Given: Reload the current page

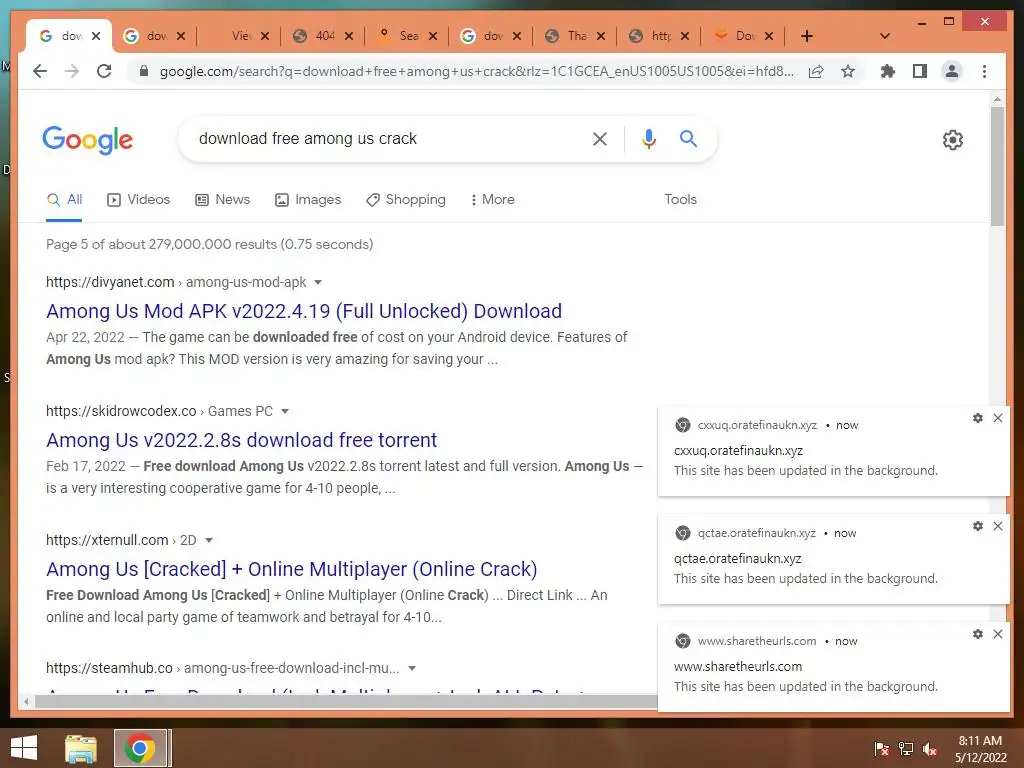Looking at the screenshot, I should pos(104,71).
